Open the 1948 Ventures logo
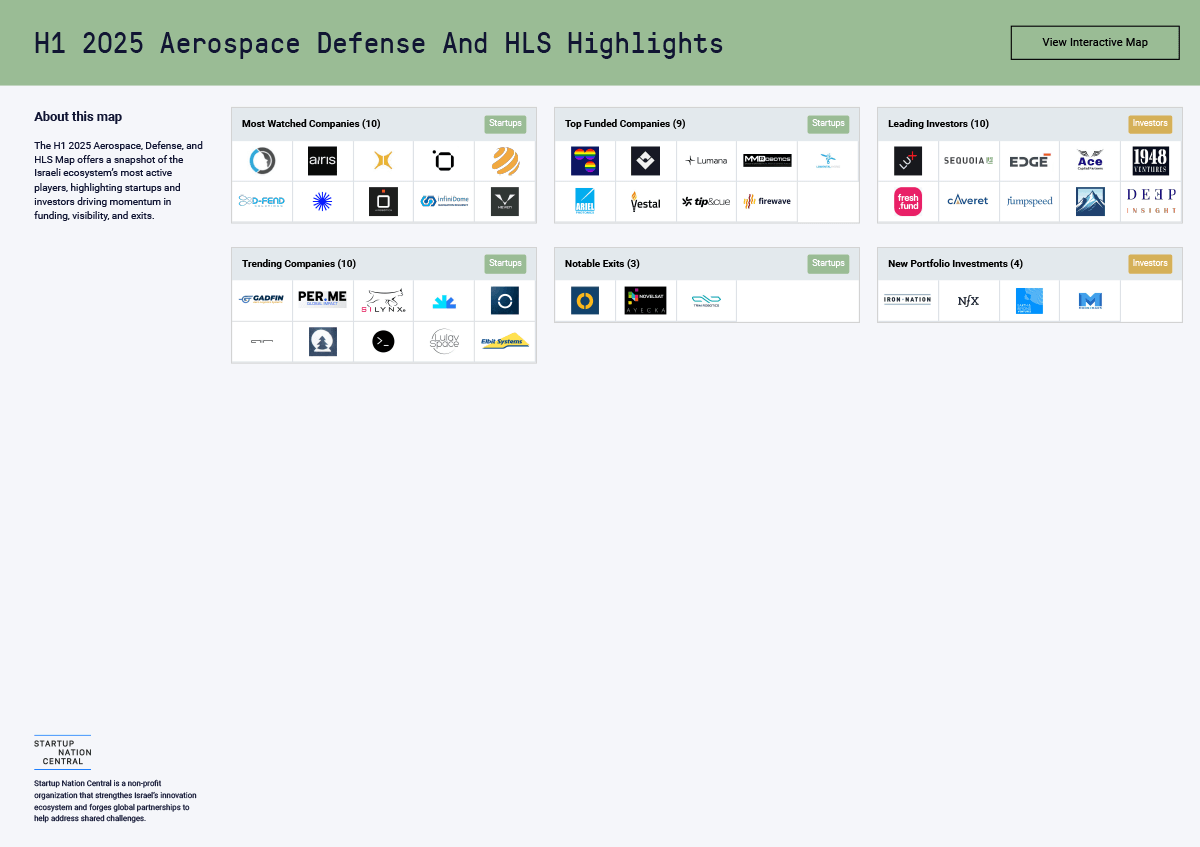Viewport: 1200px width, 847px height. (1150, 160)
